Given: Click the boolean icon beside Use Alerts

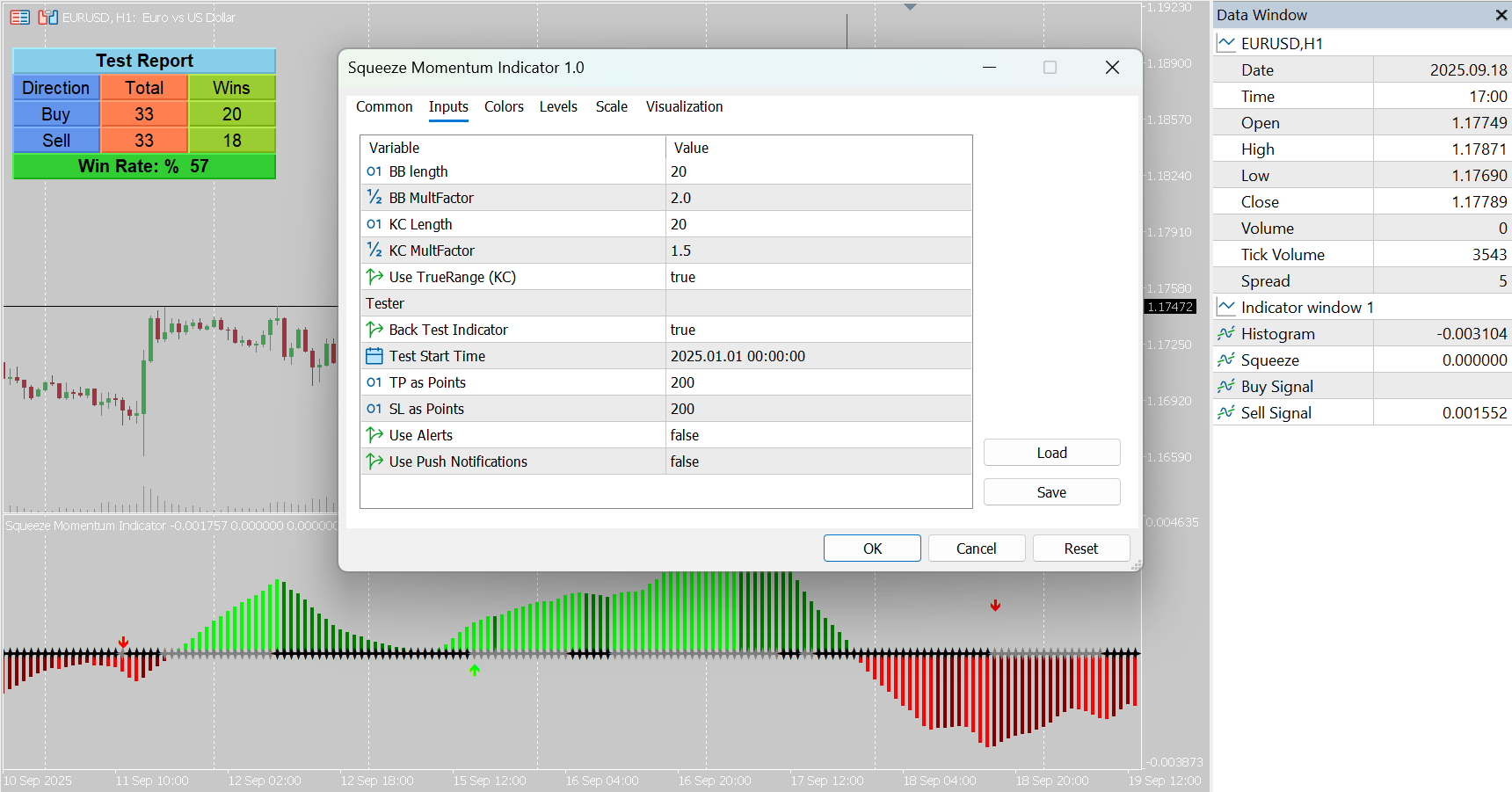Looking at the screenshot, I should pyautogui.click(x=374, y=435).
